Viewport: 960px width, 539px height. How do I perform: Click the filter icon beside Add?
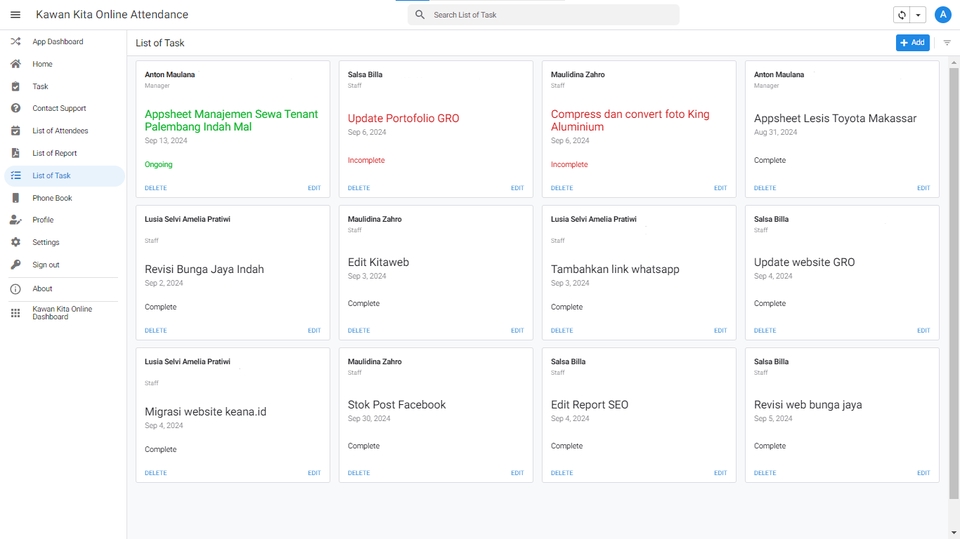(947, 43)
